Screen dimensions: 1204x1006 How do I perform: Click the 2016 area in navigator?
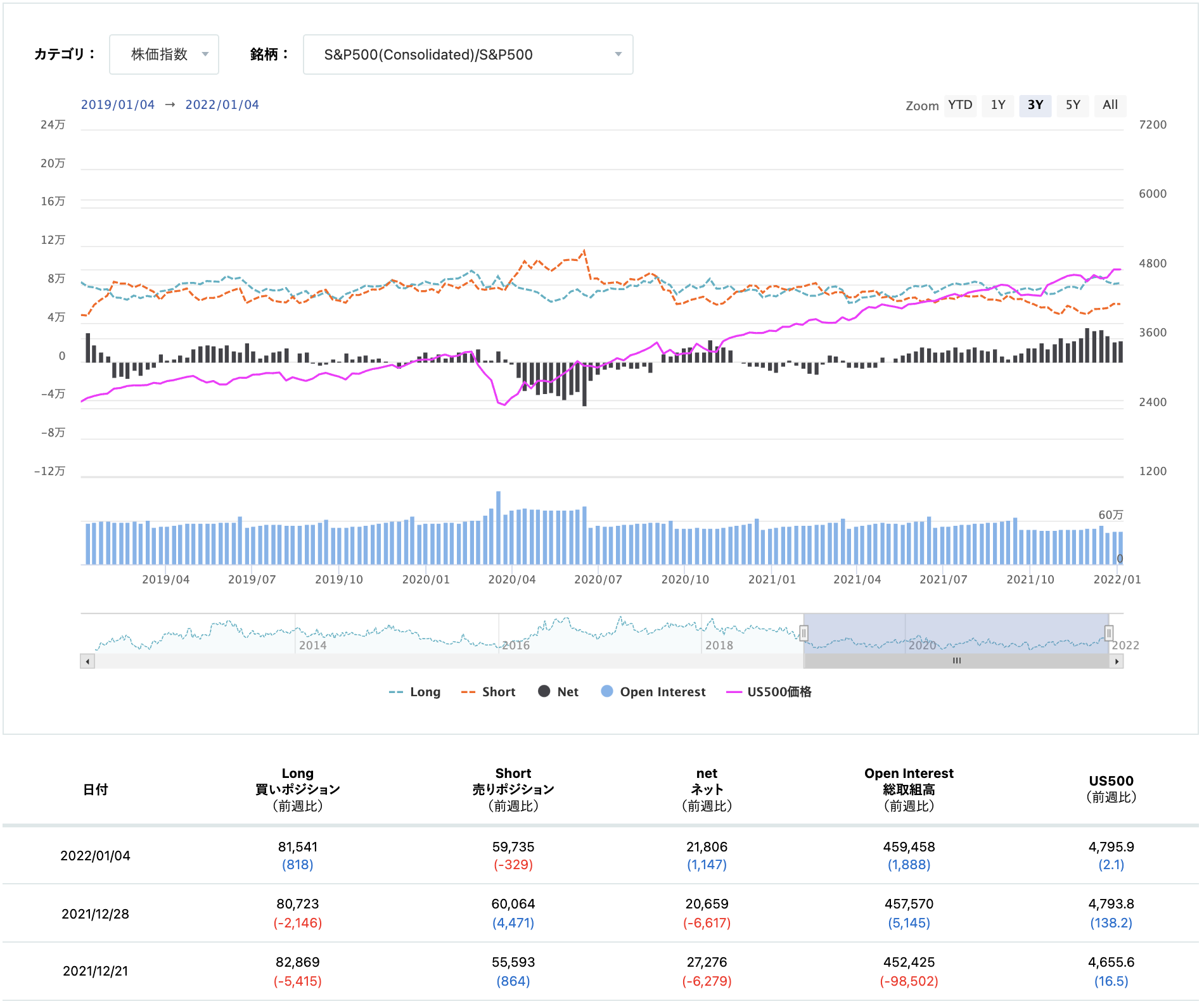pos(516,645)
